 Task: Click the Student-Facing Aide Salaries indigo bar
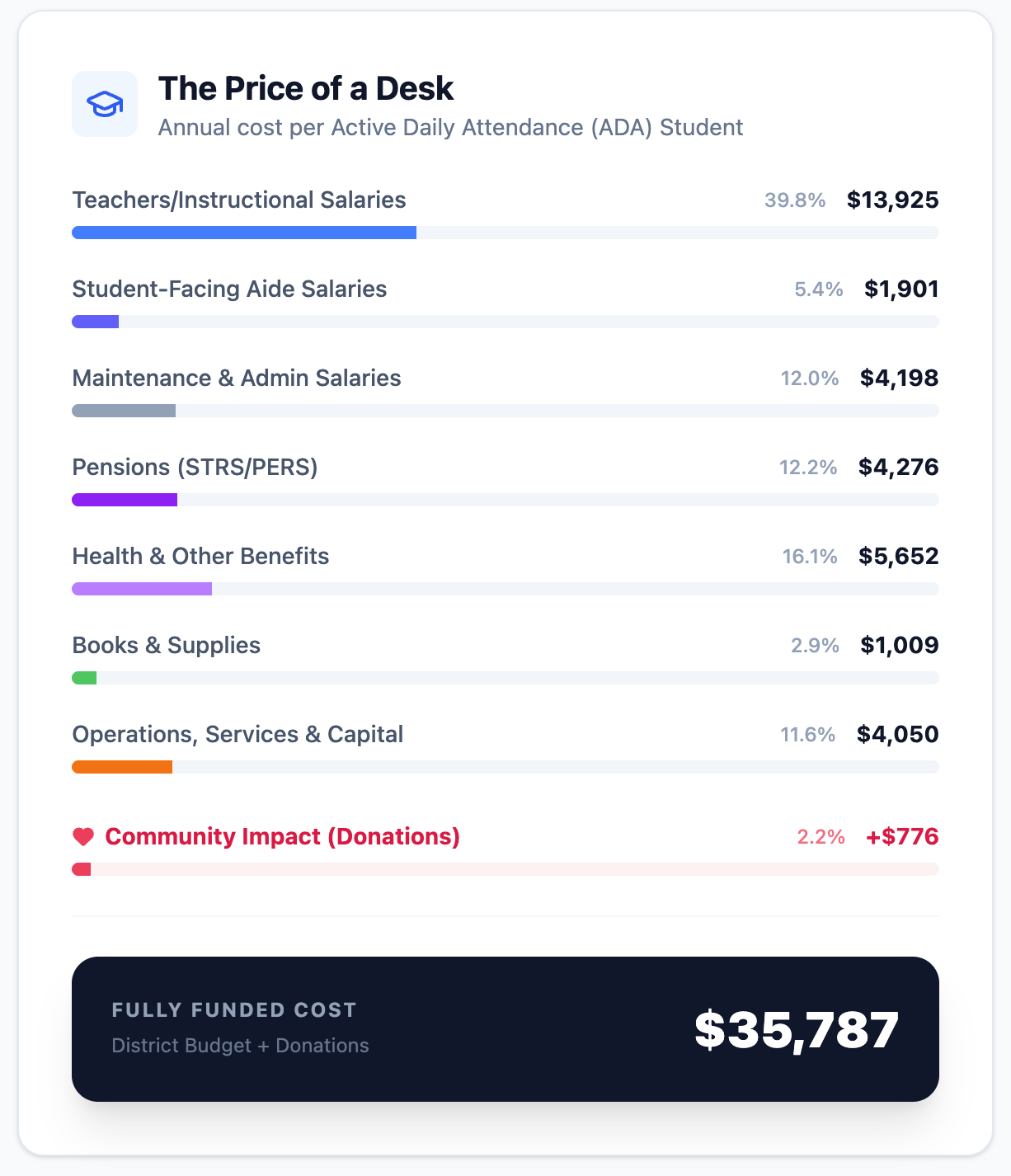click(96, 322)
